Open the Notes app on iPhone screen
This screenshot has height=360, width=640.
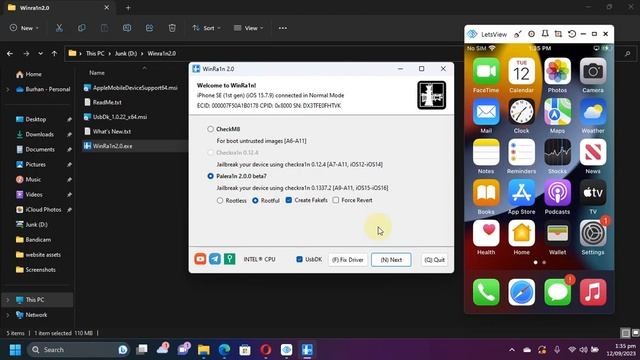(x=486, y=152)
